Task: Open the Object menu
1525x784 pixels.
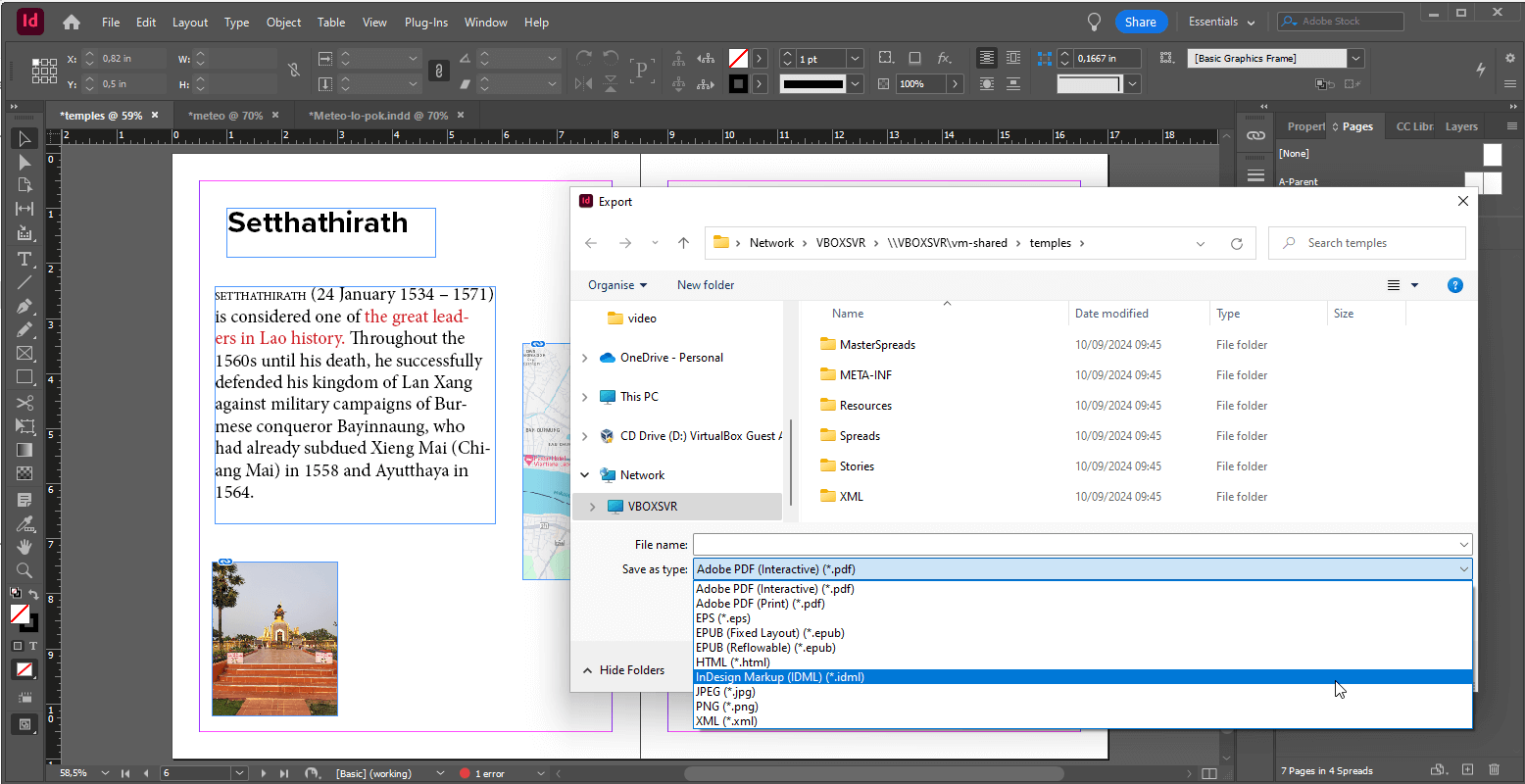Action: pos(283,22)
